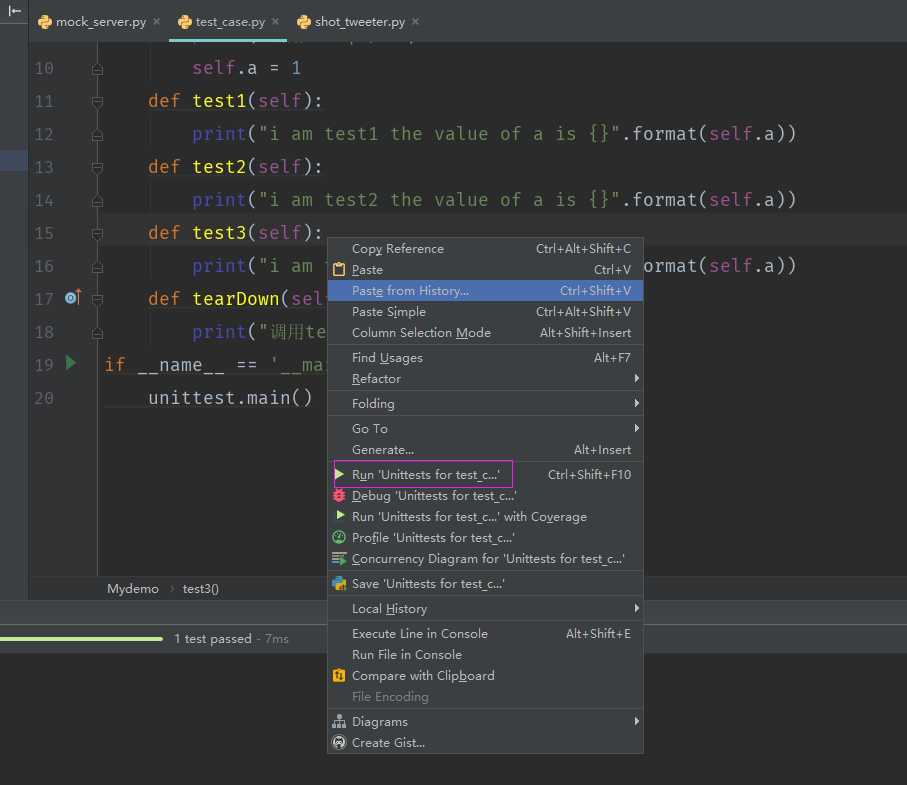Click the clipboard icon beside Paste

[339, 270]
